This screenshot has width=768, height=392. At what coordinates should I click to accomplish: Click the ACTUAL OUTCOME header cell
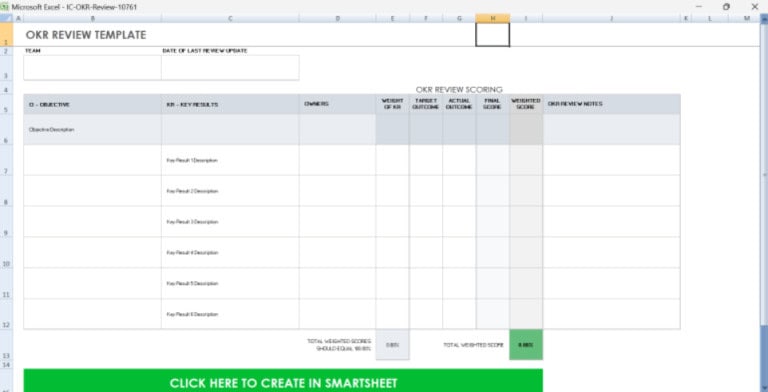[x=459, y=104]
